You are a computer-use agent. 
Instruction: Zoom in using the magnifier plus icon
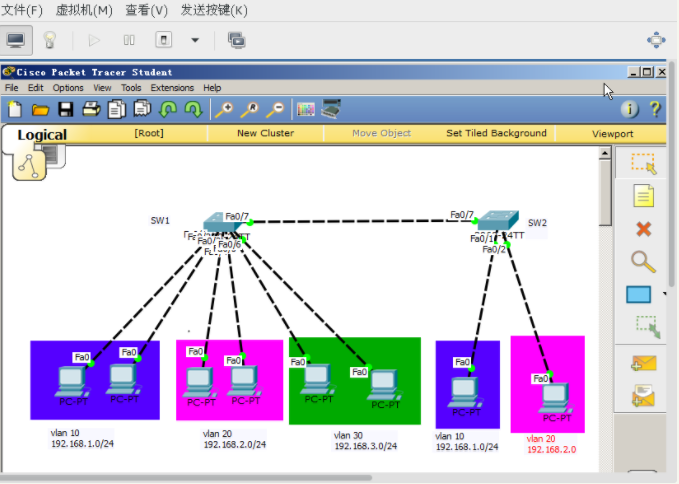(224, 110)
